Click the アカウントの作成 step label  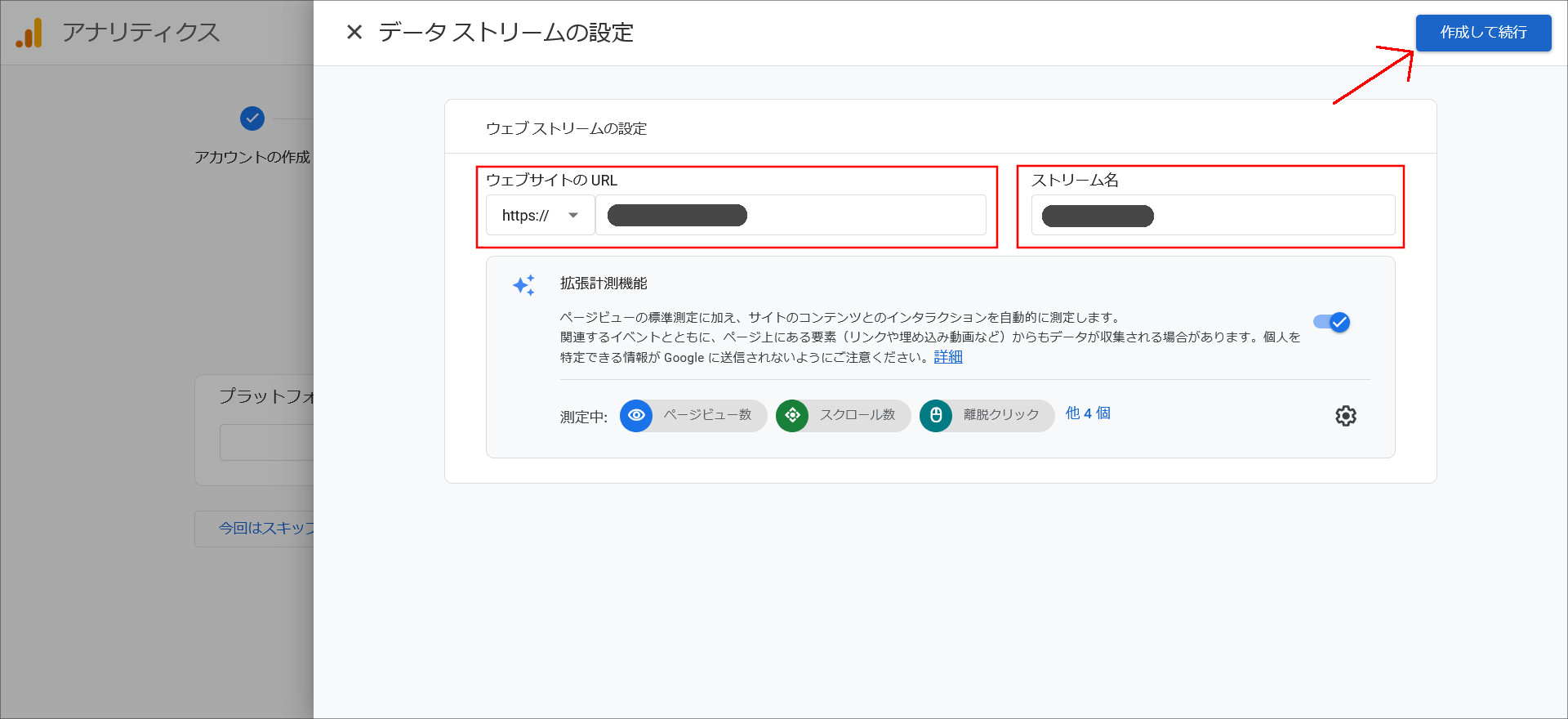point(252,157)
